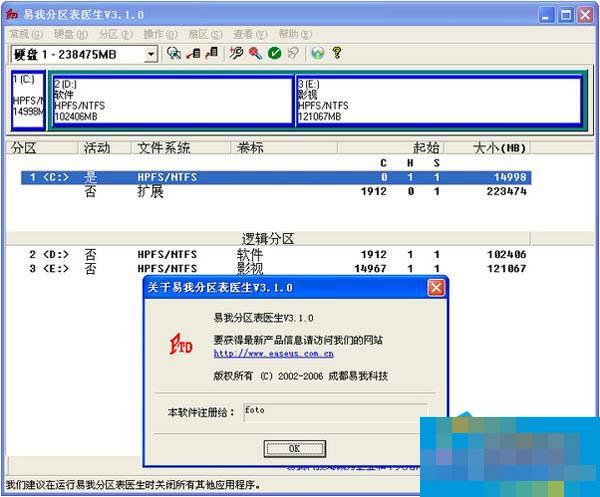The width and height of the screenshot is (600, 497).
Task: Click the backup partition table toolbar icon
Action: 194,53
